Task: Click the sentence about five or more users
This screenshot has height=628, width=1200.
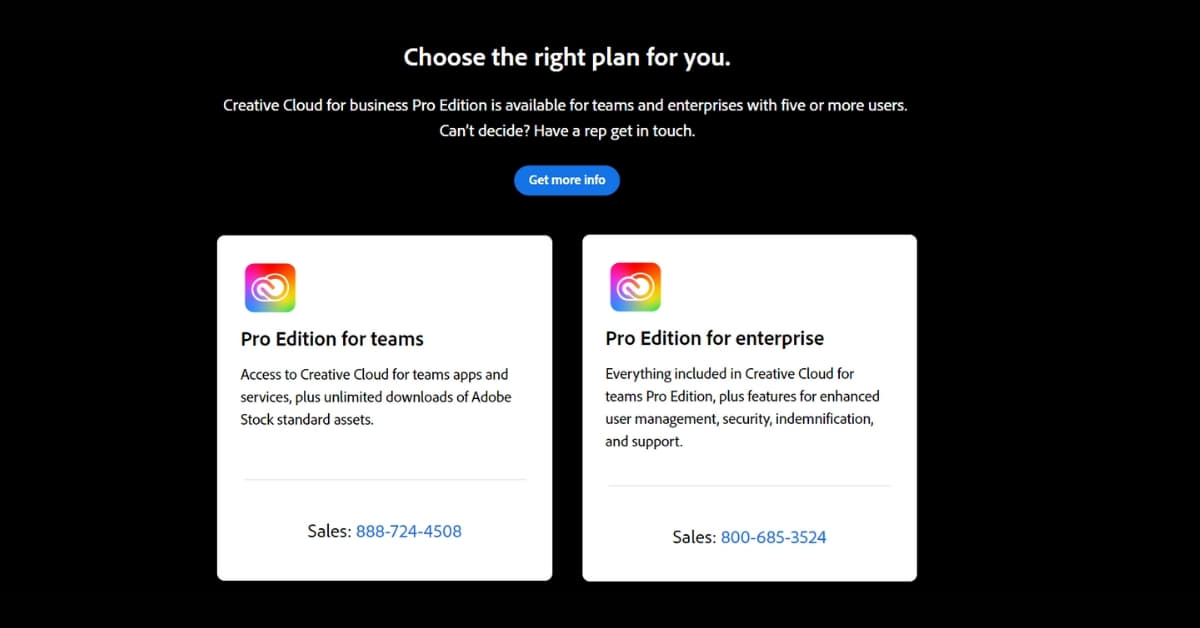Action: (x=566, y=105)
